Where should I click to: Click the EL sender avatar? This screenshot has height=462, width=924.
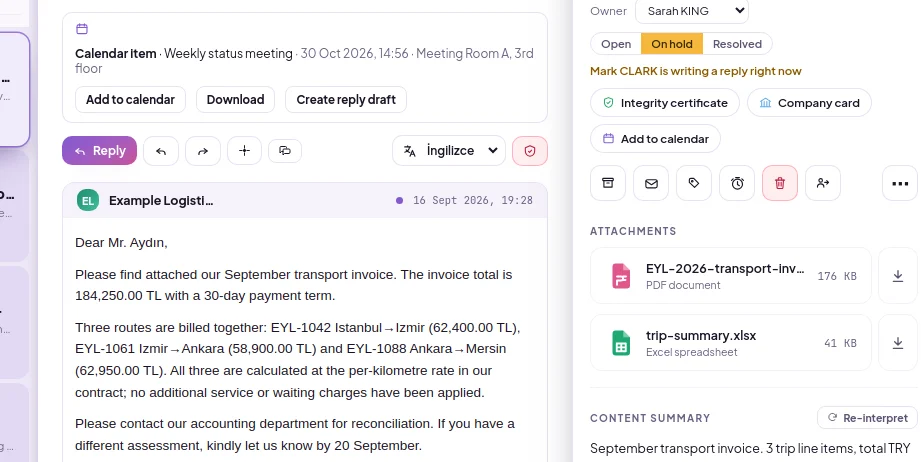(x=88, y=200)
